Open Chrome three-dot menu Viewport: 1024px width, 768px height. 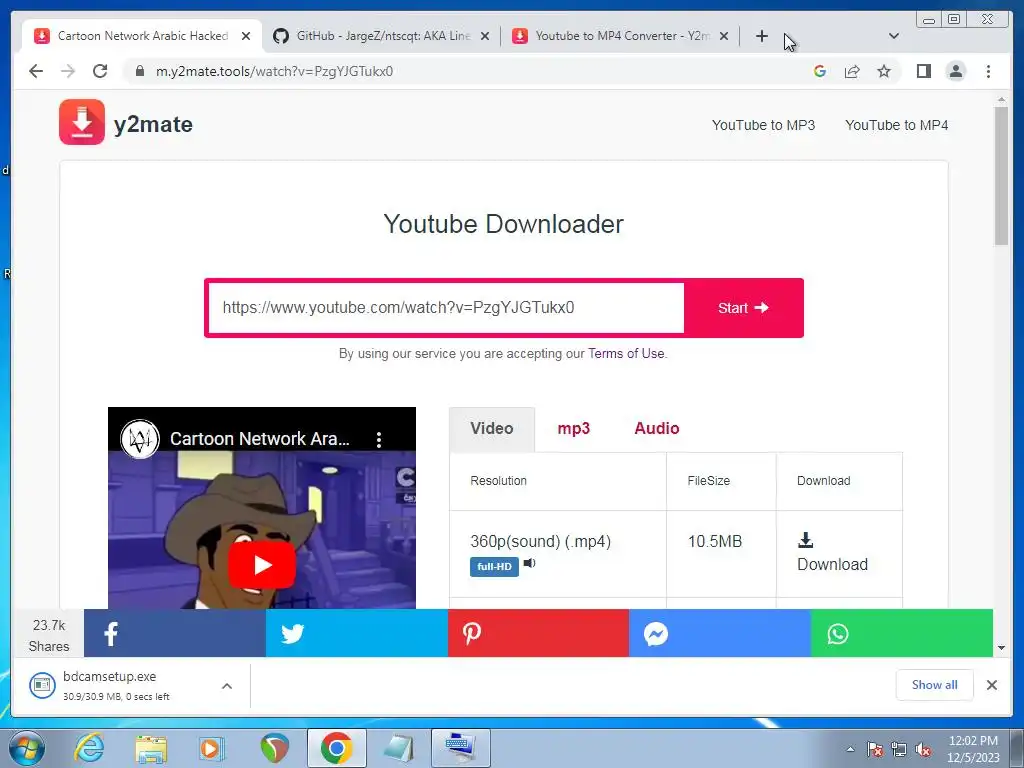coord(988,71)
